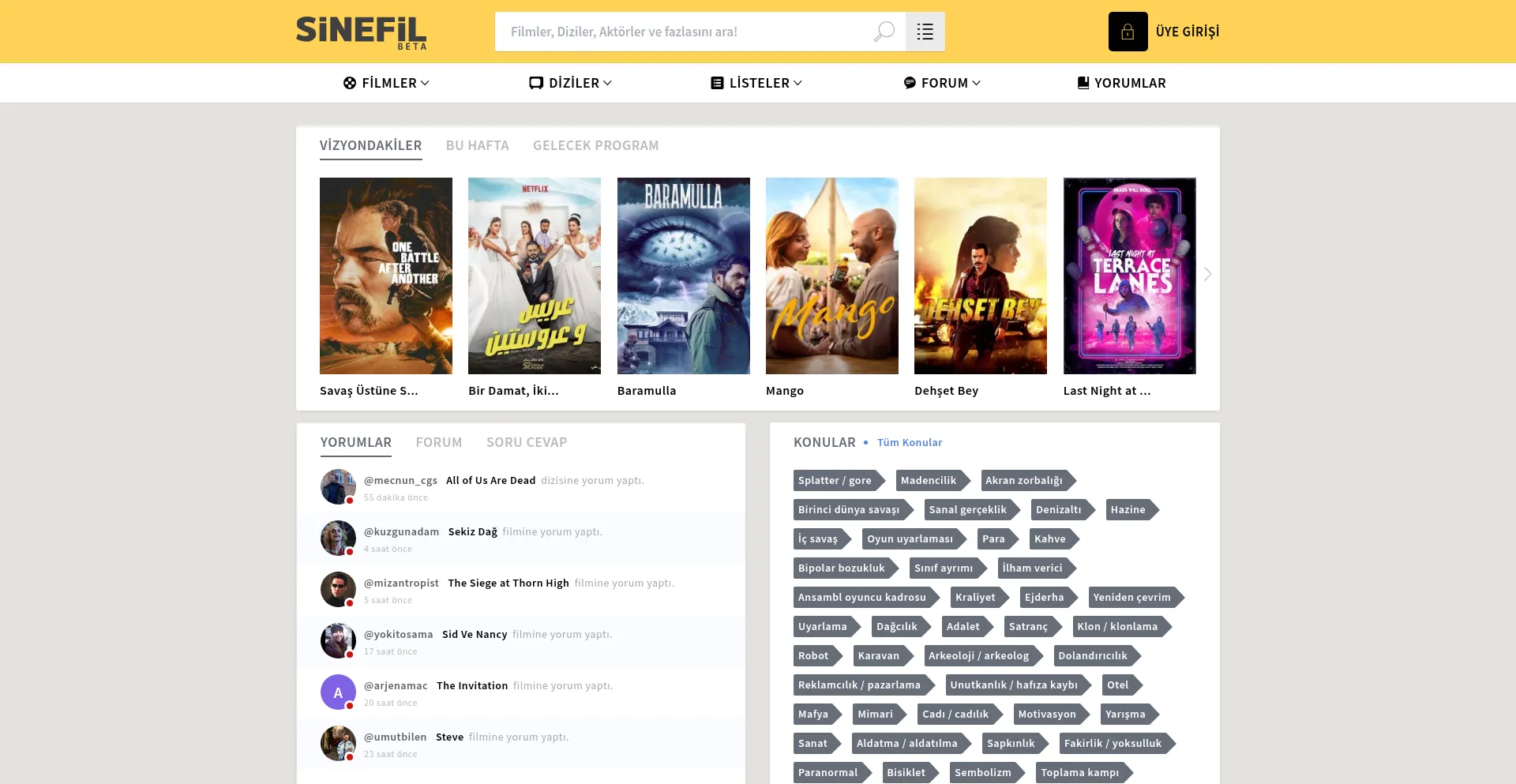Click the magnifying glass search icon
1516x784 pixels.
884,32
